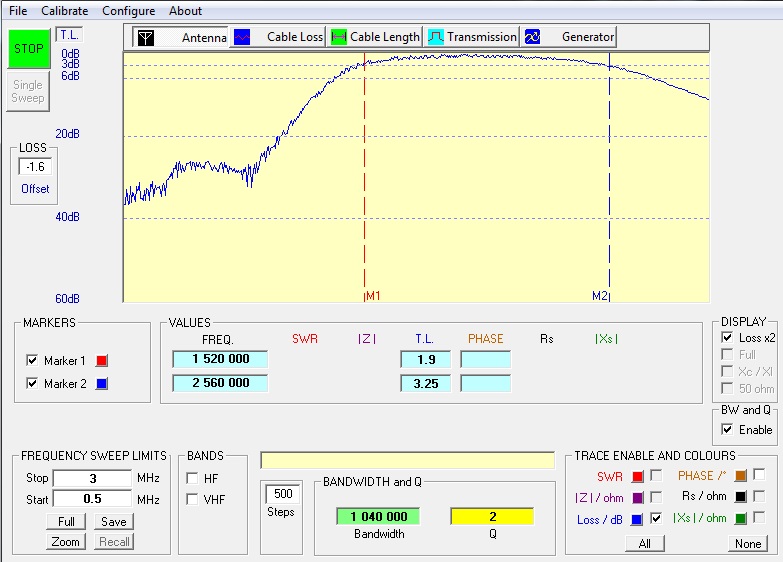The height and width of the screenshot is (562, 783).
Task: Open Generator mode
Action: (x=533, y=37)
